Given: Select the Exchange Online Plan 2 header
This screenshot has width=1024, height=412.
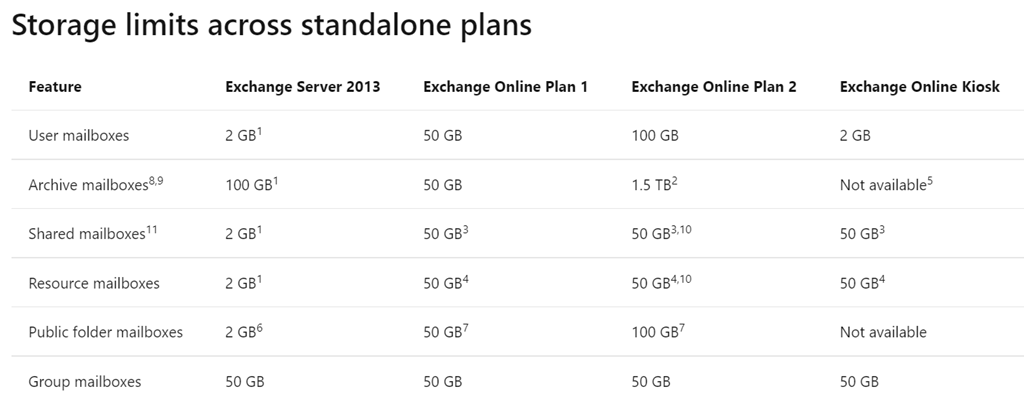Looking at the screenshot, I should click(714, 87).
